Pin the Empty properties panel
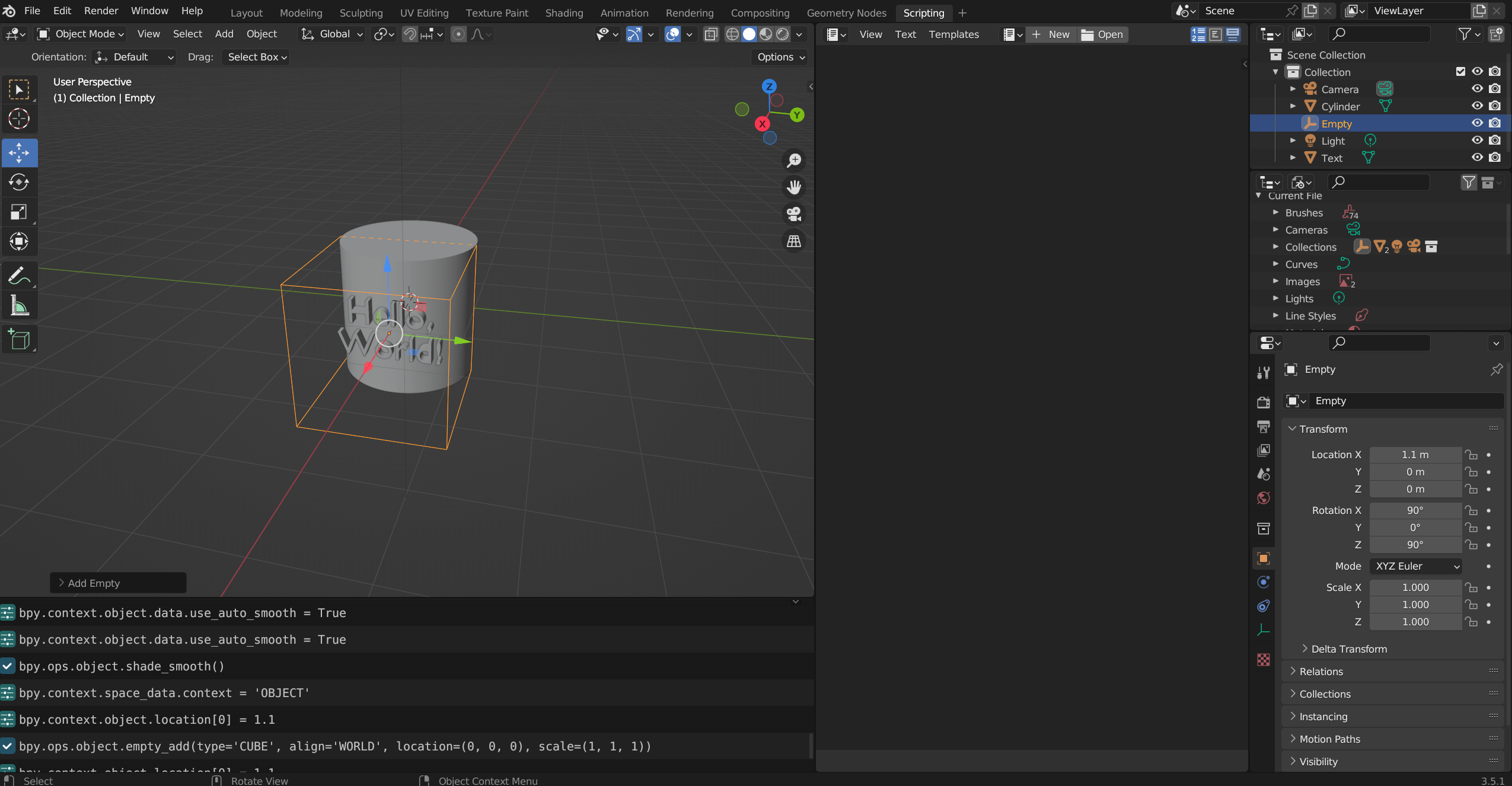Image resolution: width=1512 pixels, height=786 pixels. pyautogui.click(x=1496, y=369)
